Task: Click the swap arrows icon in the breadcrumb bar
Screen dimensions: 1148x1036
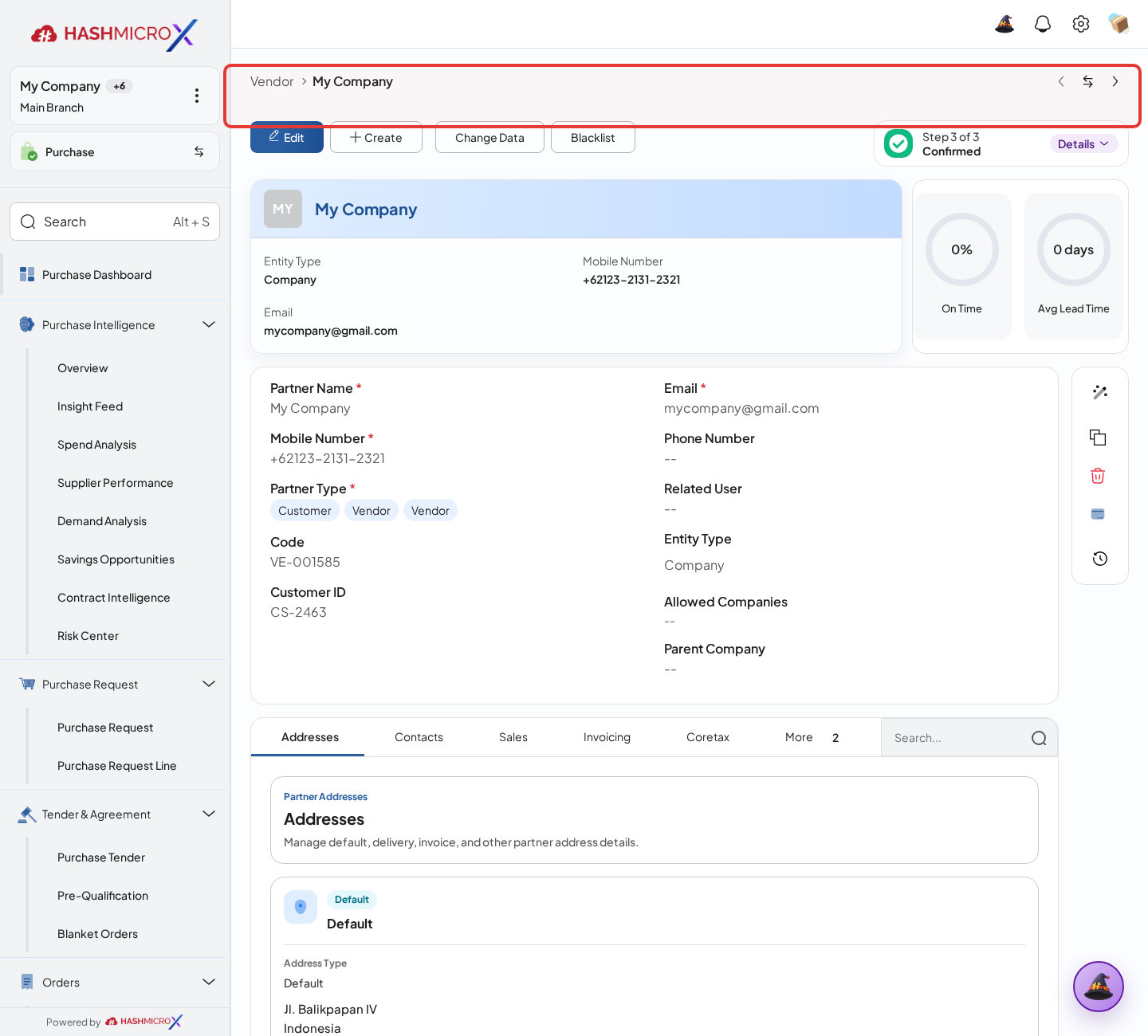Action: point(1088,81)
